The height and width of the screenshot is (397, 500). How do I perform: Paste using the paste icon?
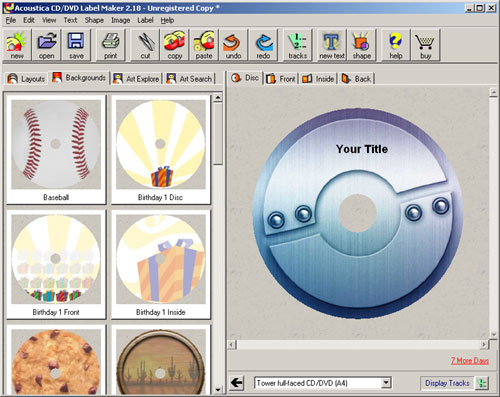point(204,45)
